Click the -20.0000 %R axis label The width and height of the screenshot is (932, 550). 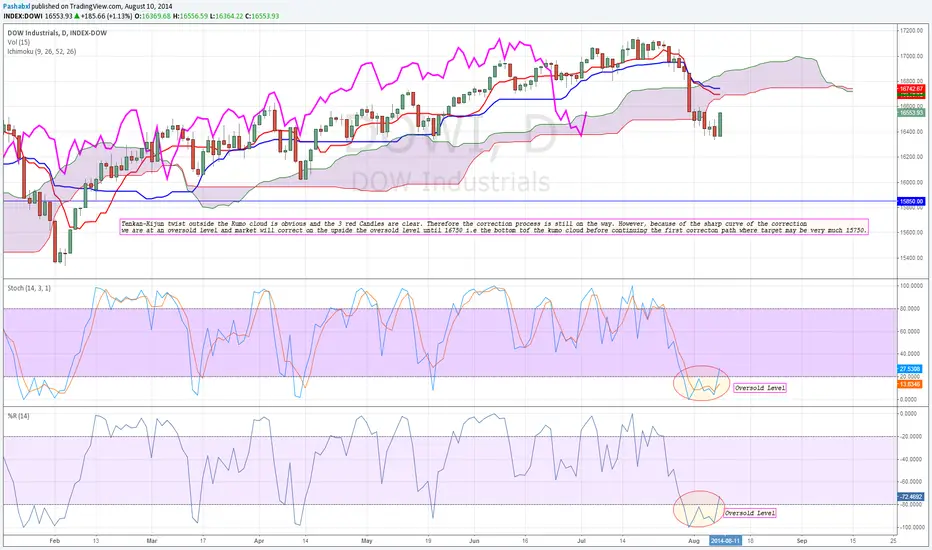point(911,436)
